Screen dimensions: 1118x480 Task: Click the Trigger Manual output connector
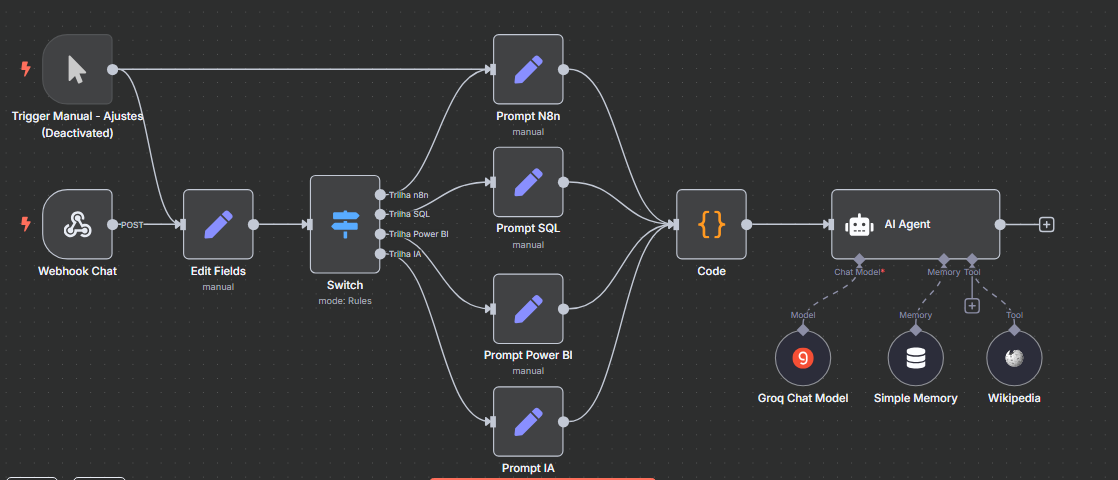tap(113, 69)
